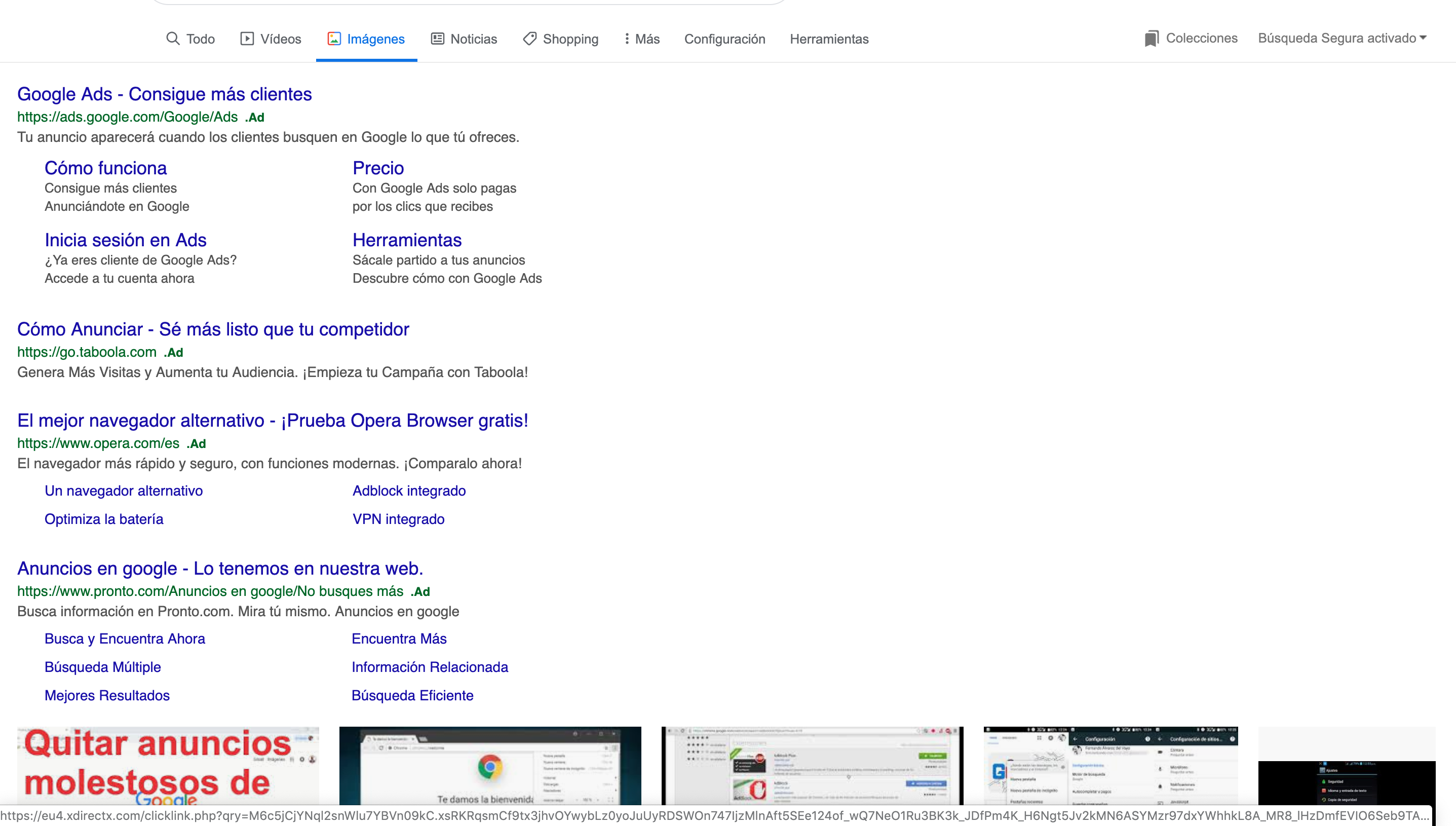Open Configuración menu
Viewport: 1456px width, 826px height.
click(x=724, y=39)
